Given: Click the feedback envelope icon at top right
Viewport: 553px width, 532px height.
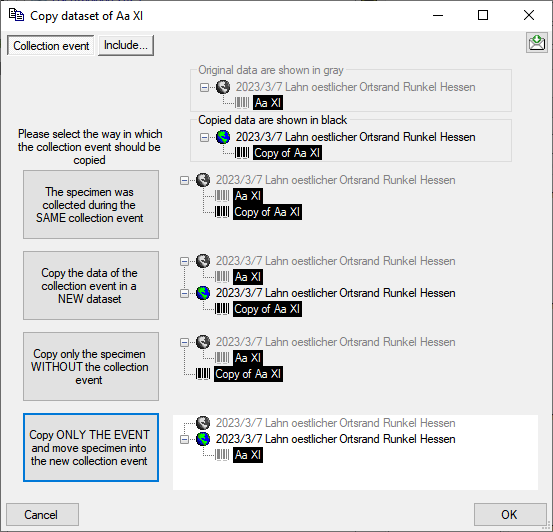Looking at the screenshot, I should (536, 43).
